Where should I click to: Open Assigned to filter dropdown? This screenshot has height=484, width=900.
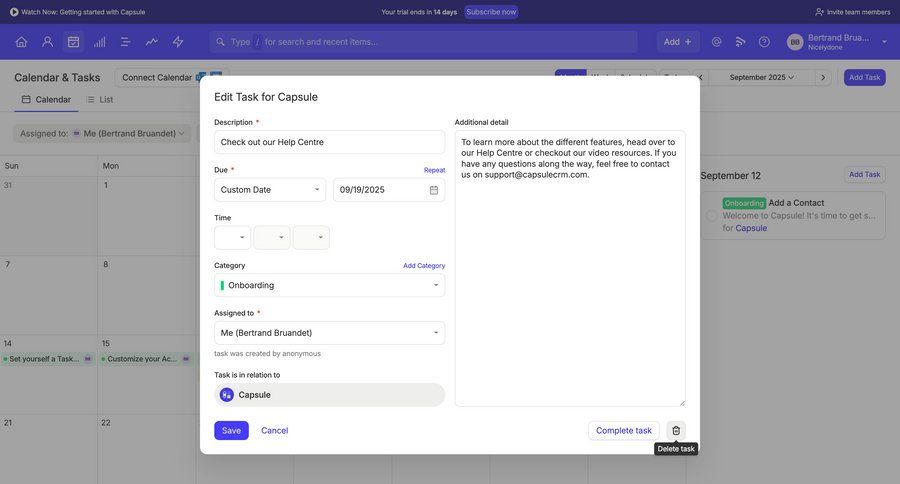(102, 134)
